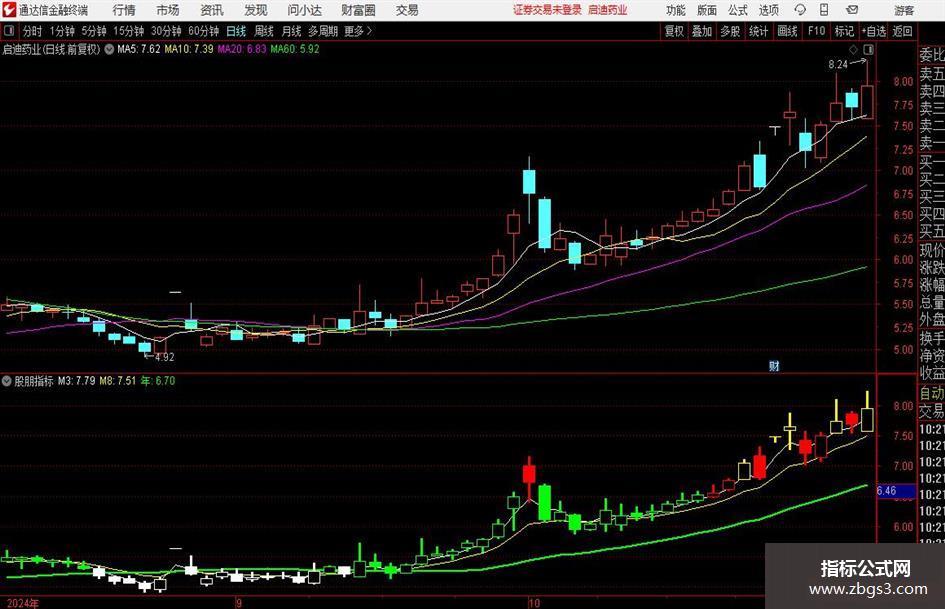Click the mobile phone icon in title bar
The image size is (945, 609).
point(824,10)
